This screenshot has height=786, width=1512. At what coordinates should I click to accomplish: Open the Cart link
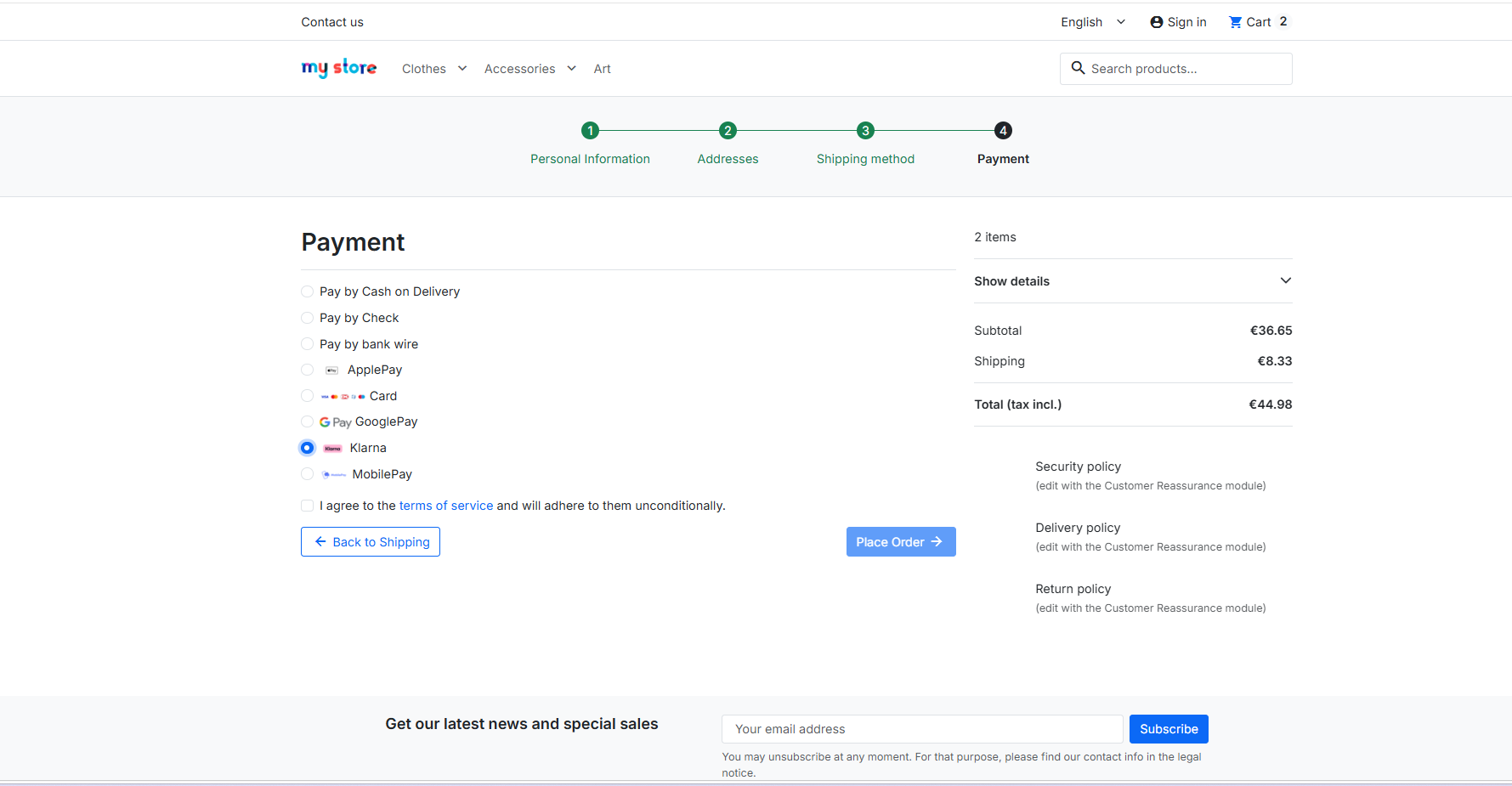pyautogui.click(x=1259, y=22)
